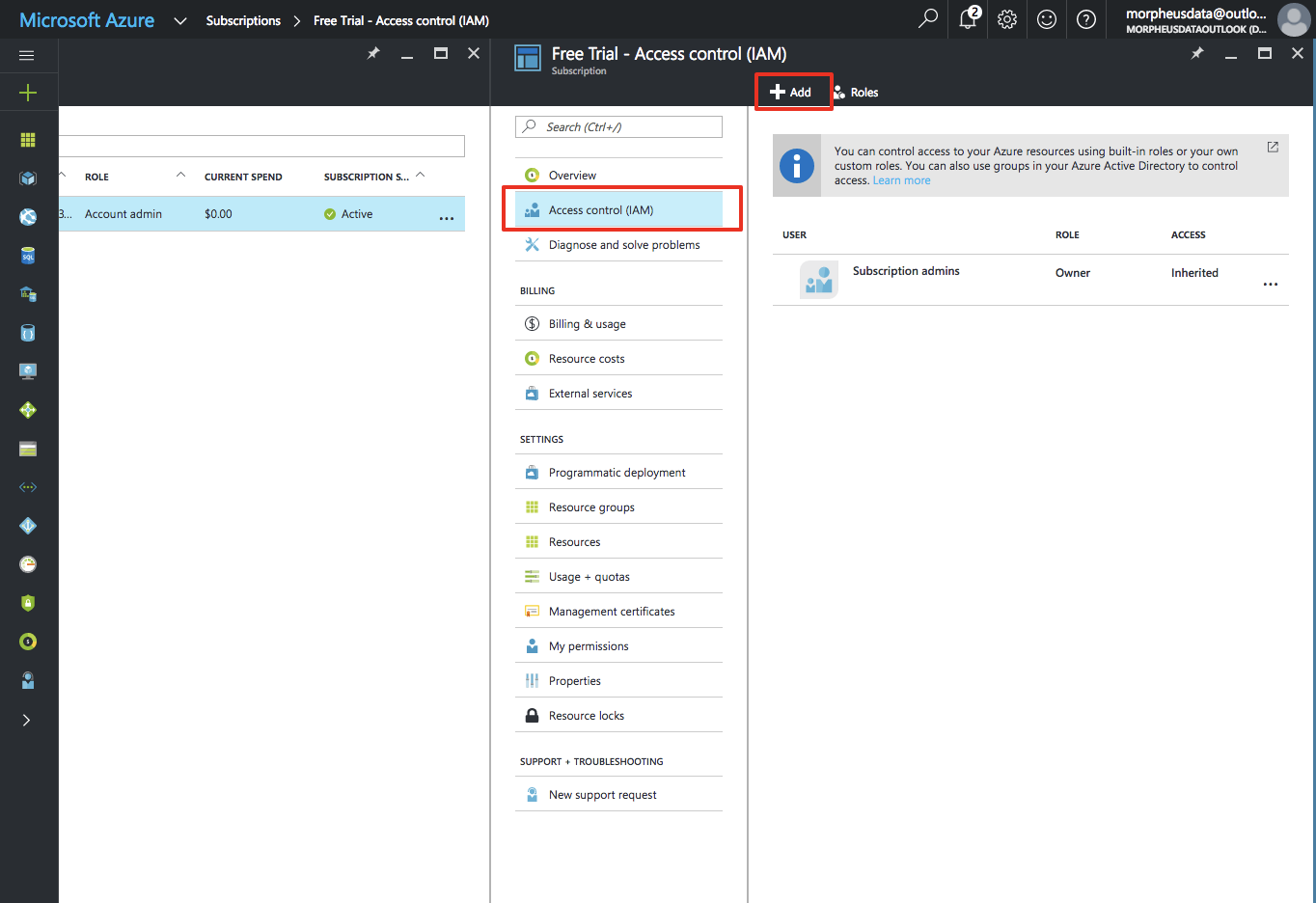Click the Microsoft Azure logo text

87,20
